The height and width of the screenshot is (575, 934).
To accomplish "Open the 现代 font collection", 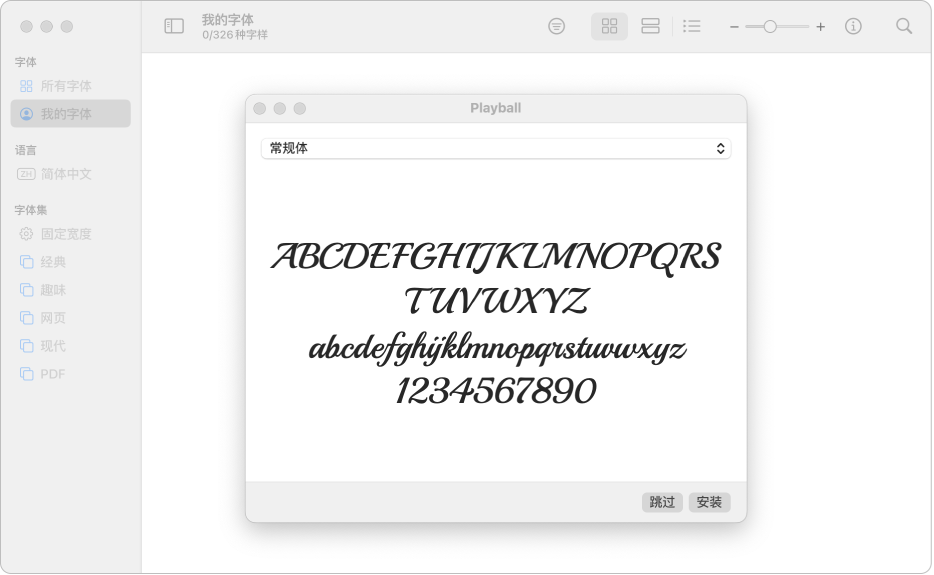I will point(70,346).
